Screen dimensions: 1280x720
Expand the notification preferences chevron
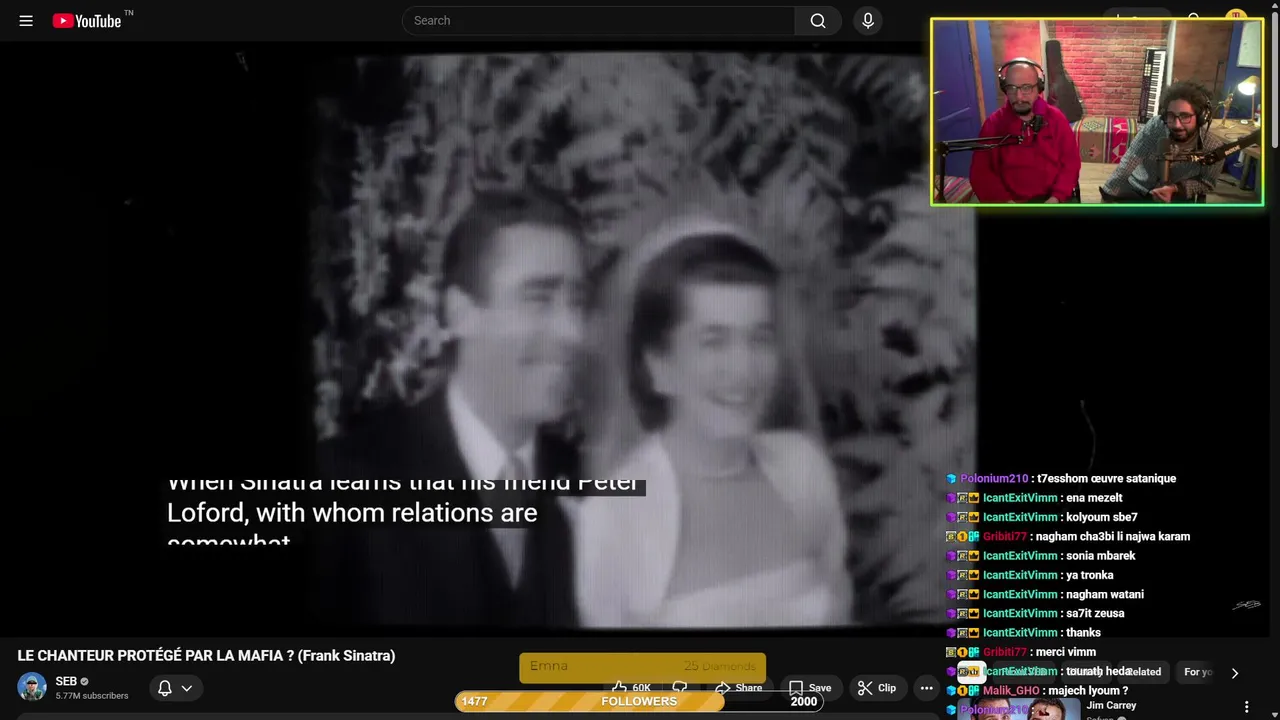point(186,688)
